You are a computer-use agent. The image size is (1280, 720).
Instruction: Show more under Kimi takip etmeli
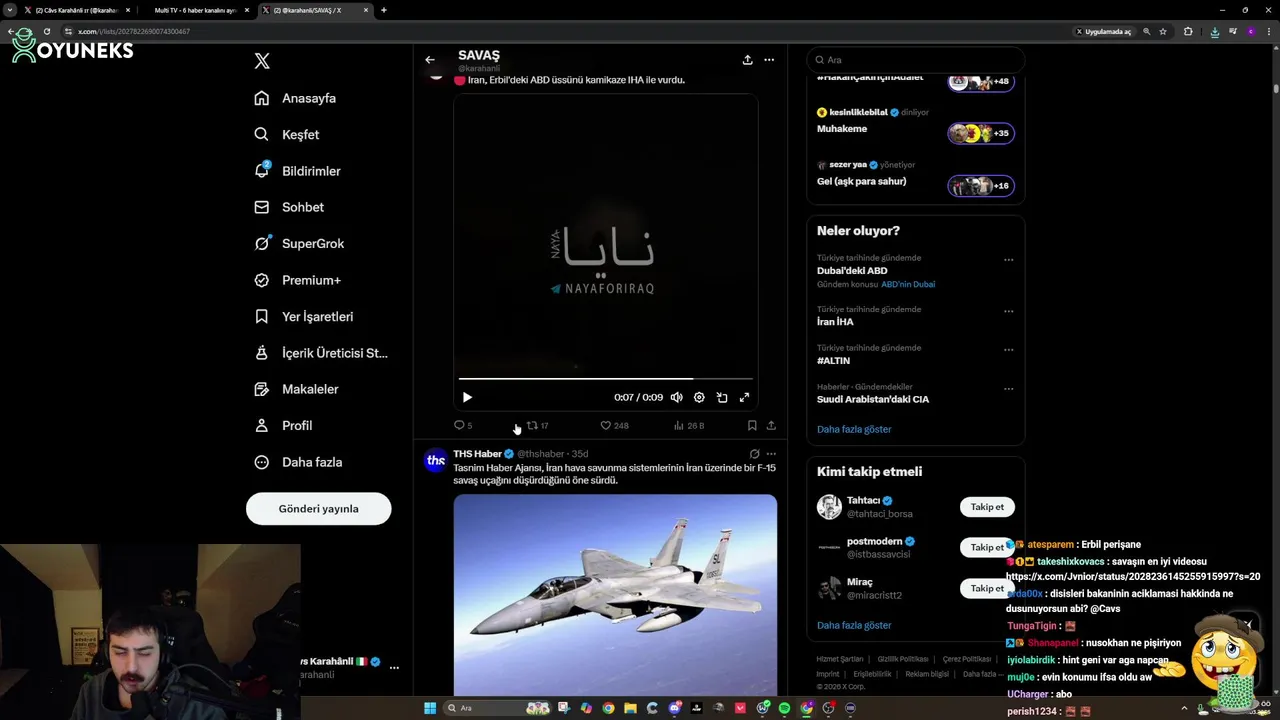(x=854, y=625)
